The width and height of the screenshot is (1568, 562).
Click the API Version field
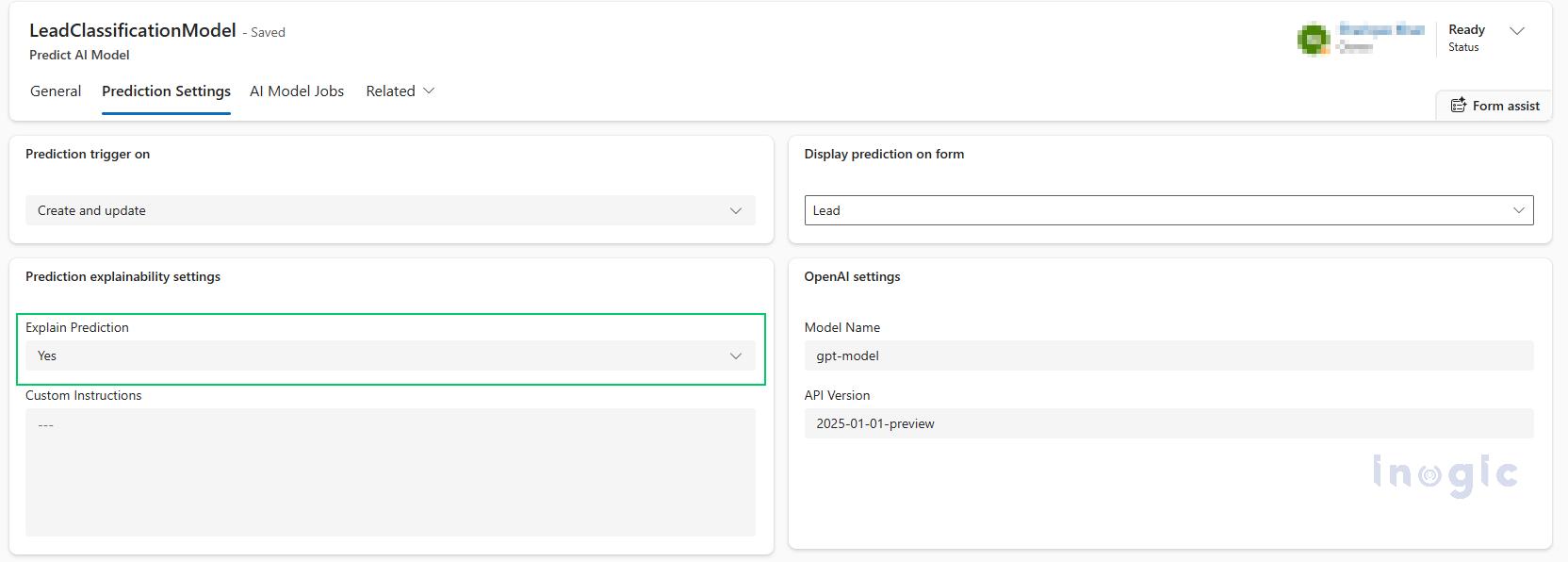click(x=1168, y=423)
